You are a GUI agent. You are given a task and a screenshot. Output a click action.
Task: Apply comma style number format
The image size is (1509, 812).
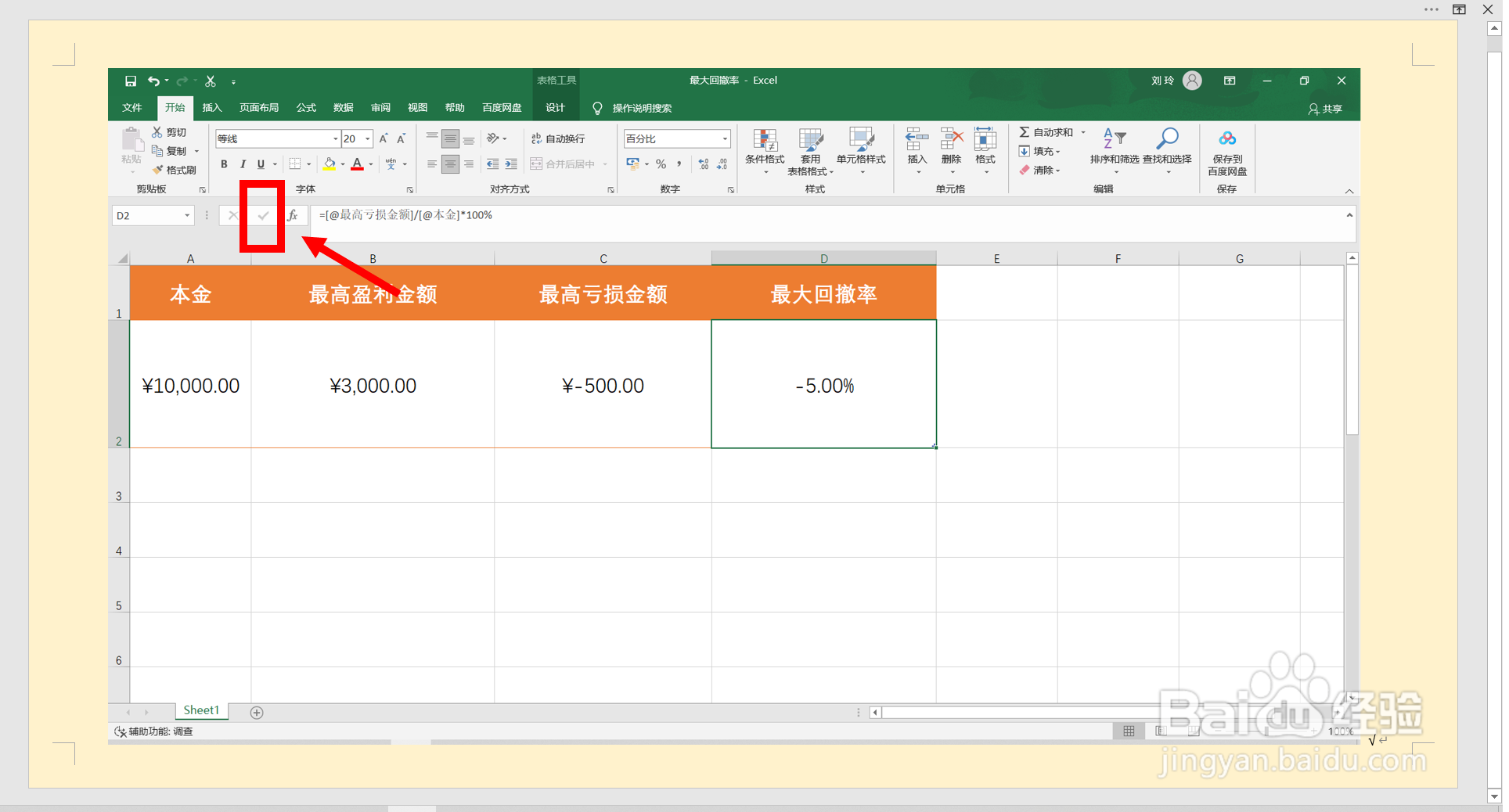tap(679, 163)
